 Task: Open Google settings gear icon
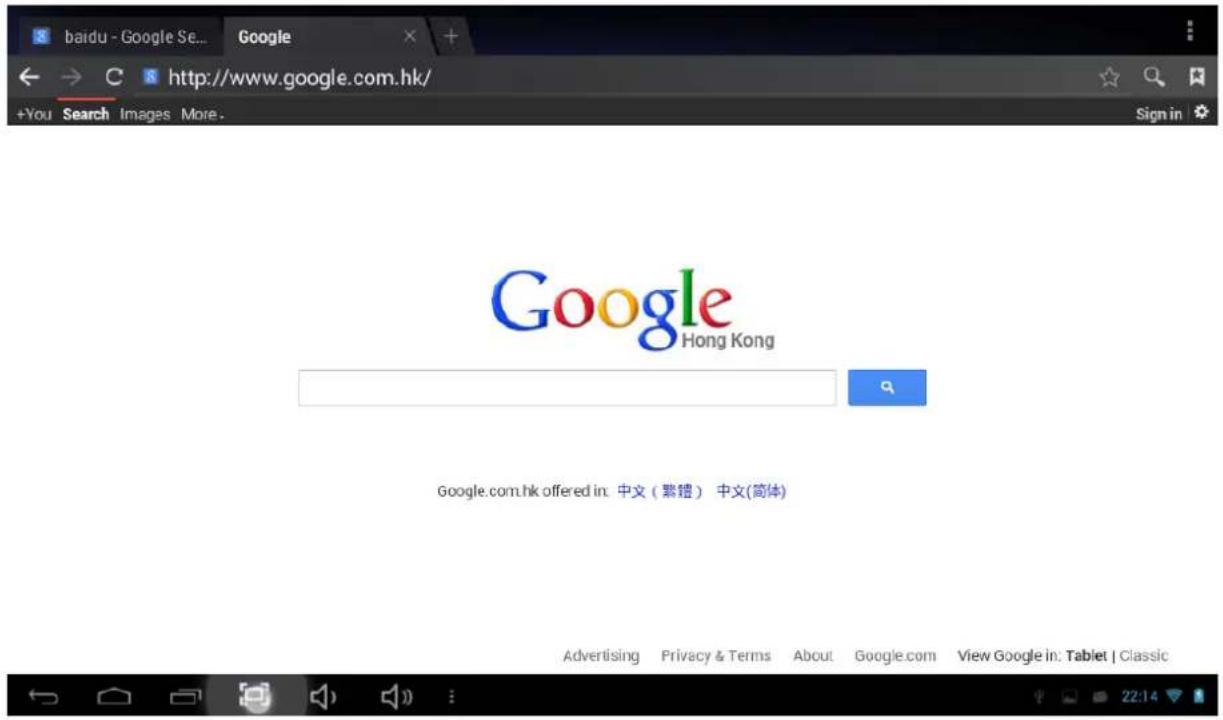(x=1200, y=114)
